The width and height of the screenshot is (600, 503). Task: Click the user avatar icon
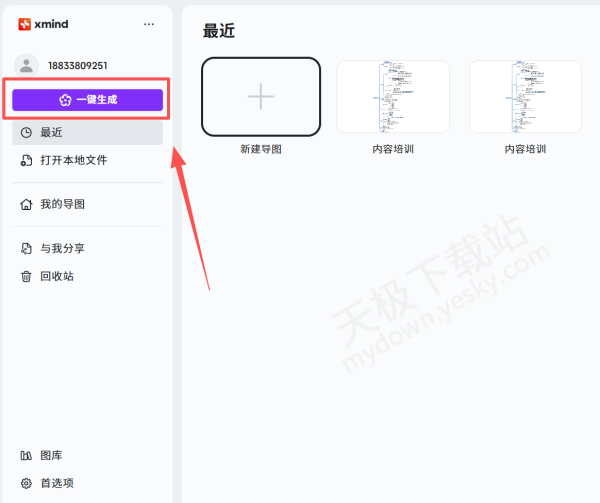pyautogui.click(x=26, y=65)
